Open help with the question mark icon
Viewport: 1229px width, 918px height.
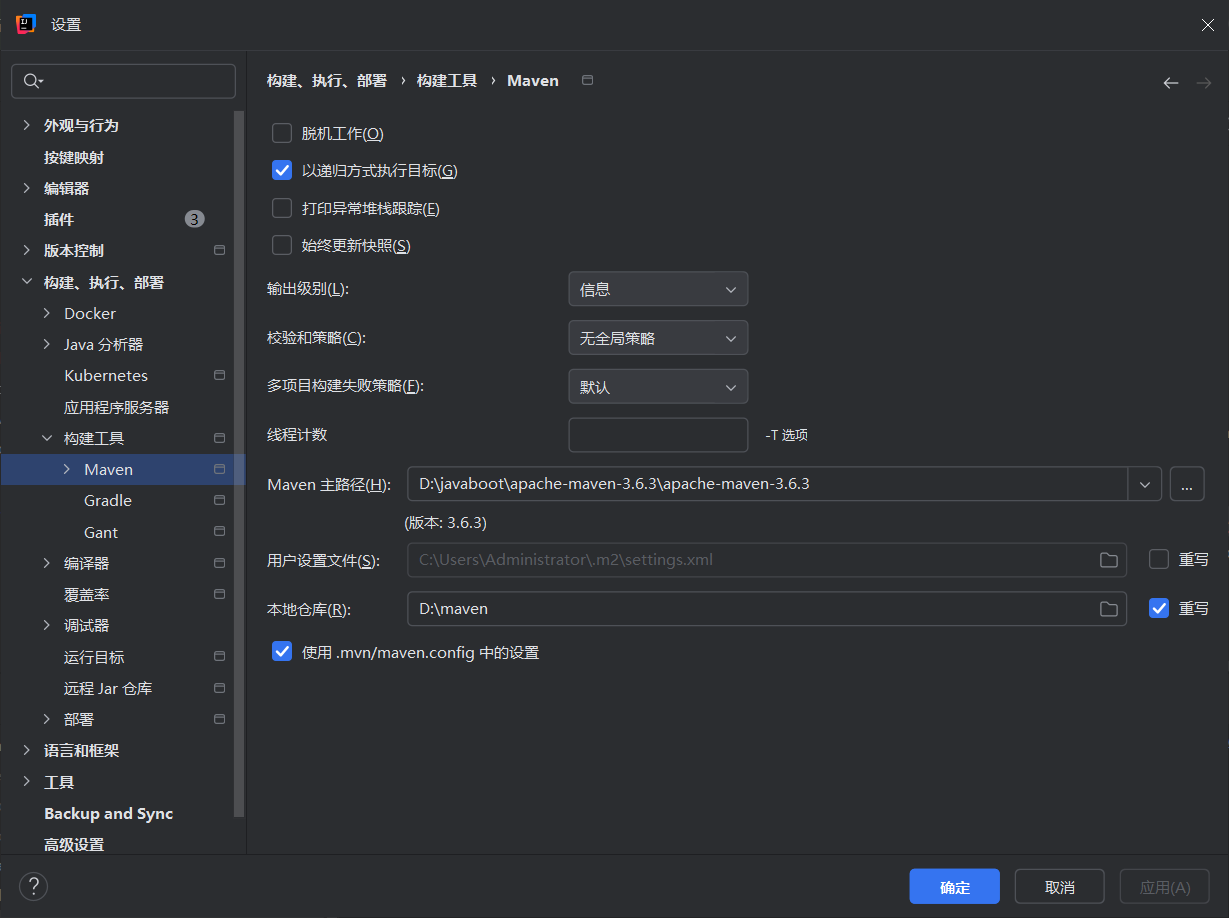coord(33,886)
